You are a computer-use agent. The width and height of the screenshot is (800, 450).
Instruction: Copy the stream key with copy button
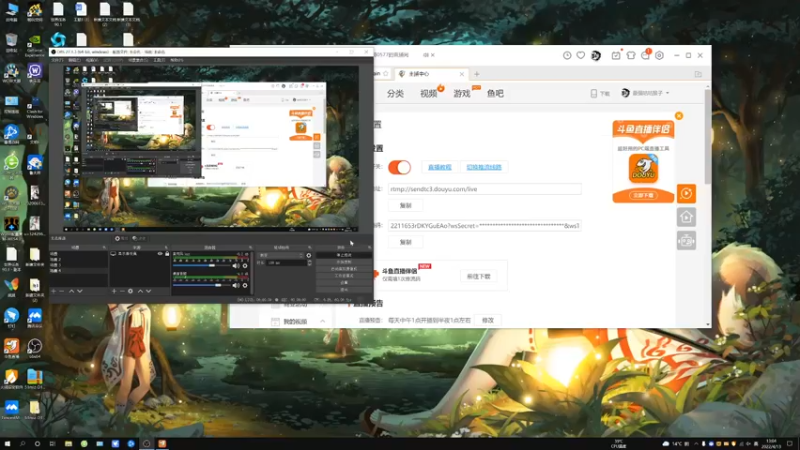[406, 242]
